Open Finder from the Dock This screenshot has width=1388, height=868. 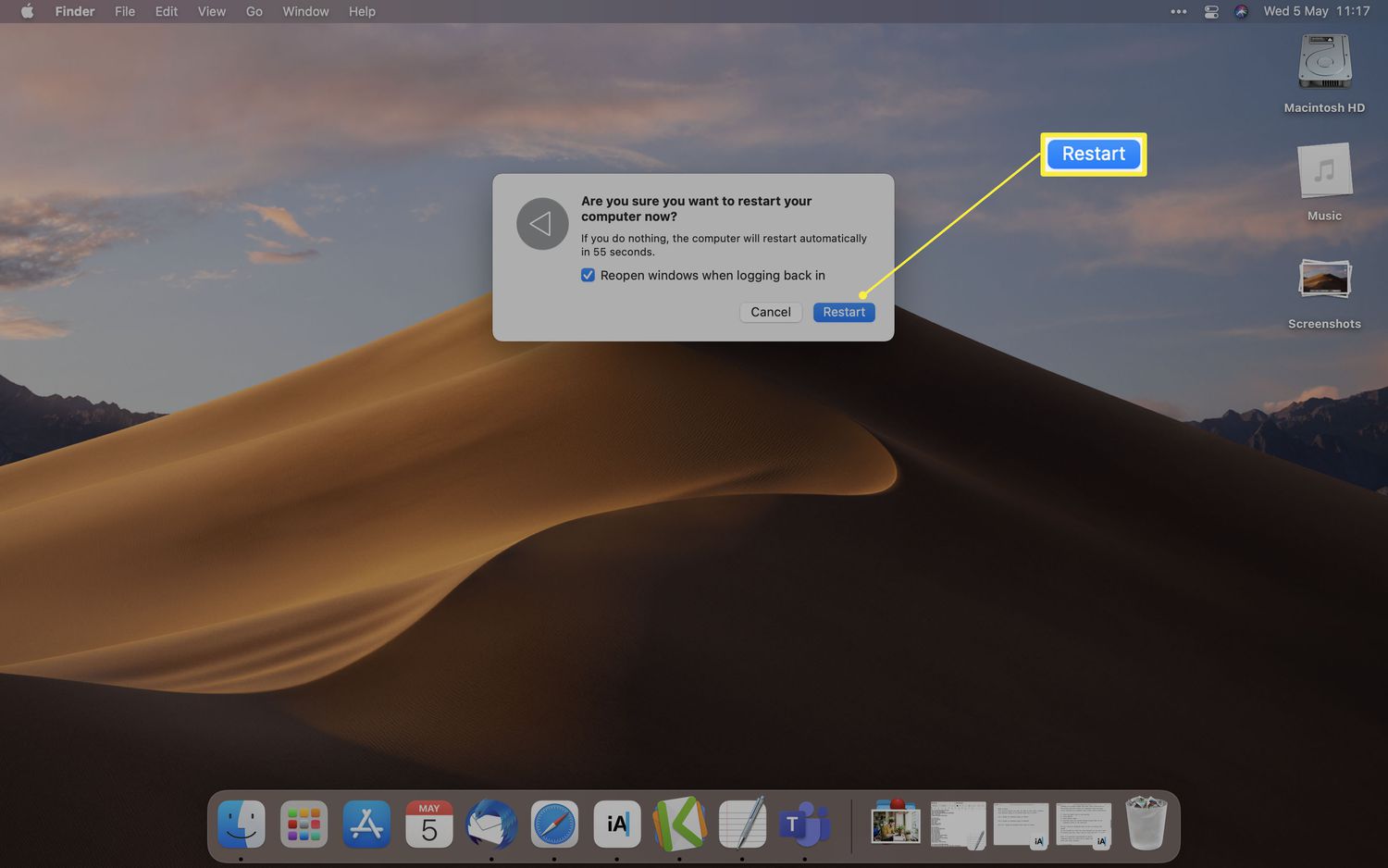click(x=242, y=824)
